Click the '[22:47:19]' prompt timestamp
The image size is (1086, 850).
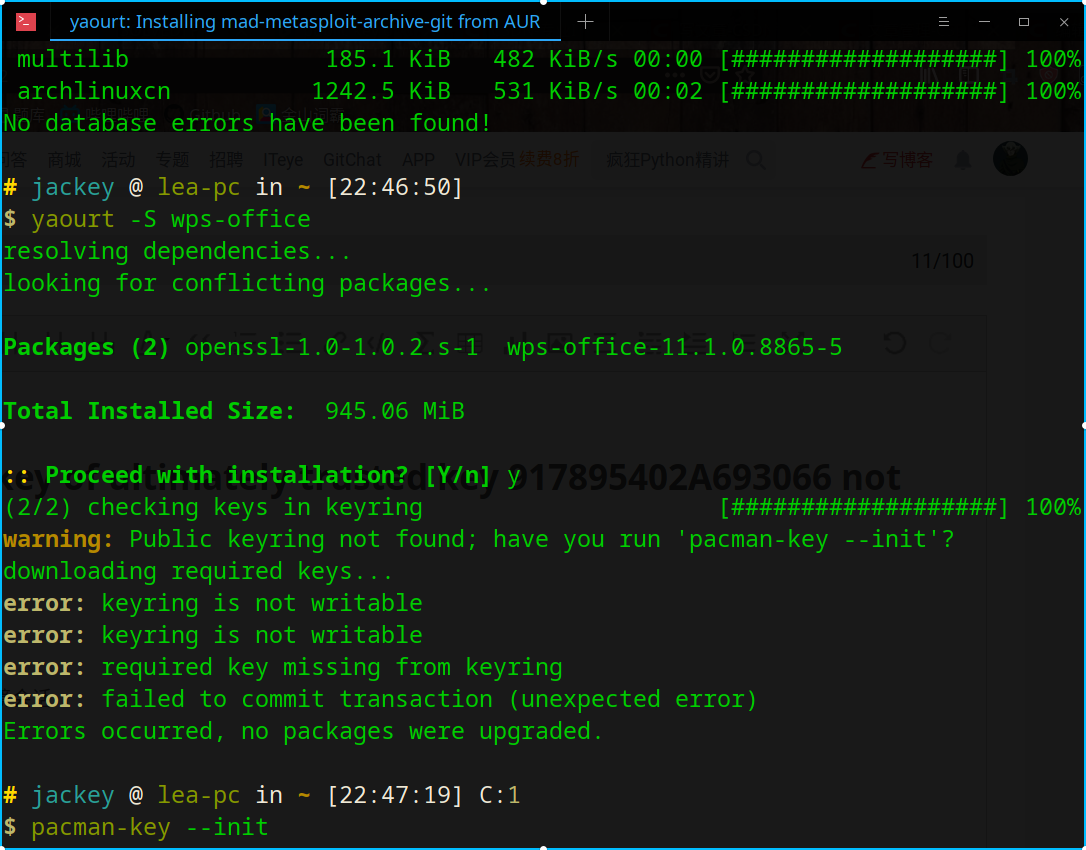point(395,795)
